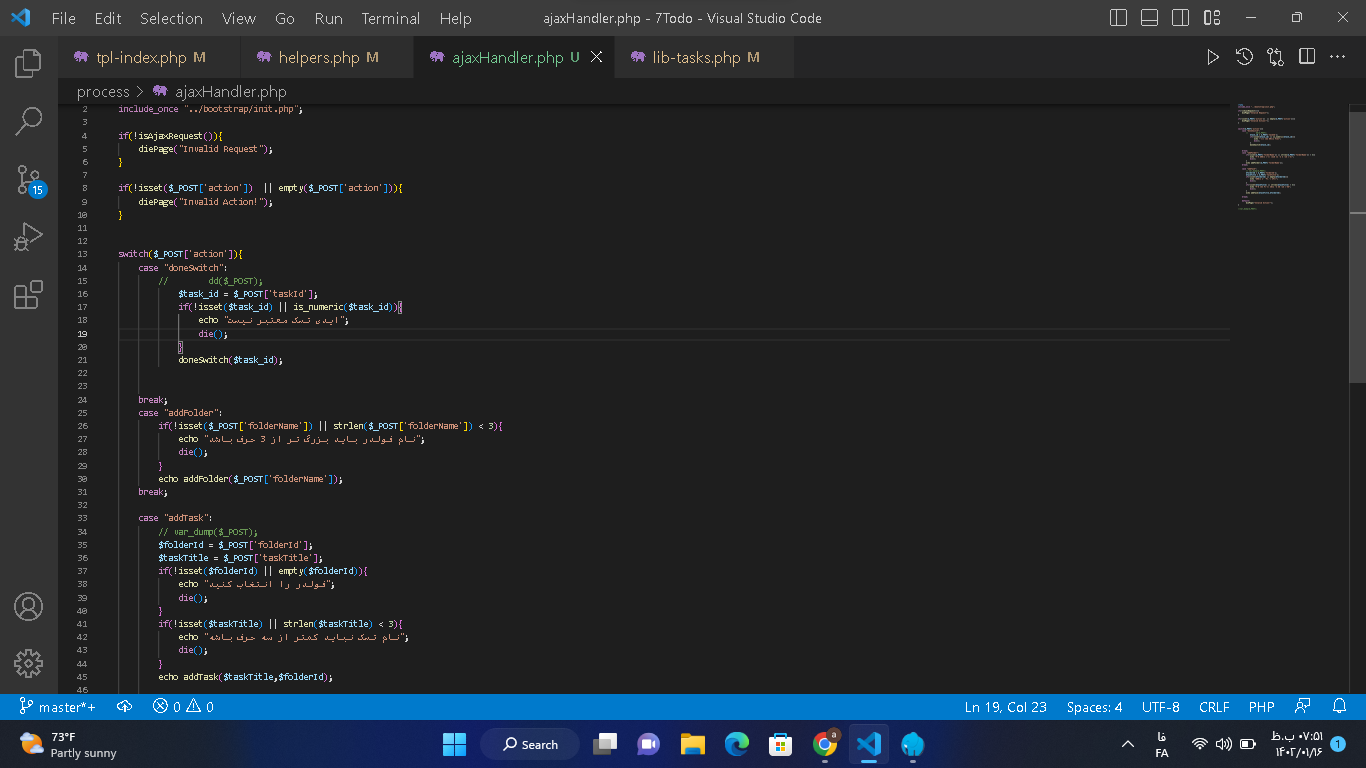Viewport: 1366px width, 768px height.
Task: Open the Help menu
Action: [x=455, y=18]
